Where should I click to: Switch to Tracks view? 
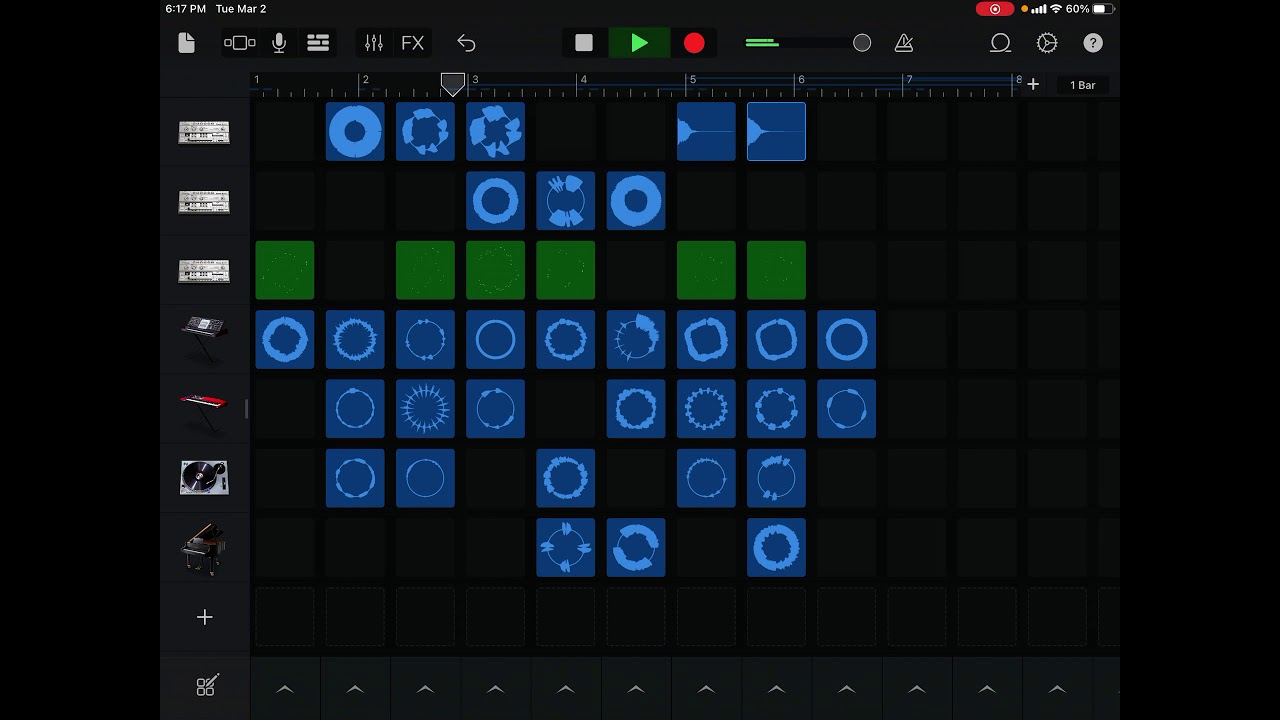coord(318,43)
